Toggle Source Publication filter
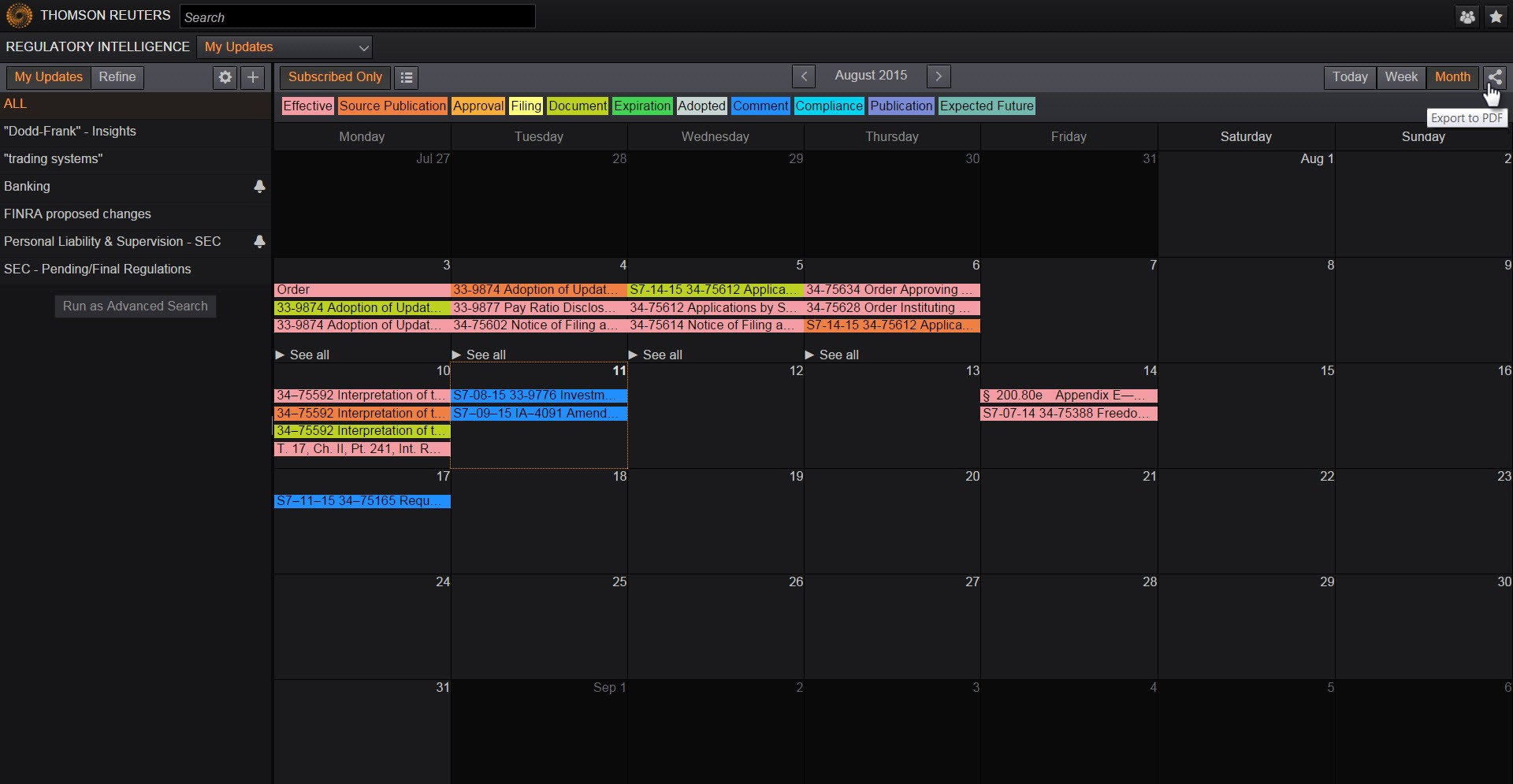The width and height of the screenshot is (1513, 784). tap(392, 106)
